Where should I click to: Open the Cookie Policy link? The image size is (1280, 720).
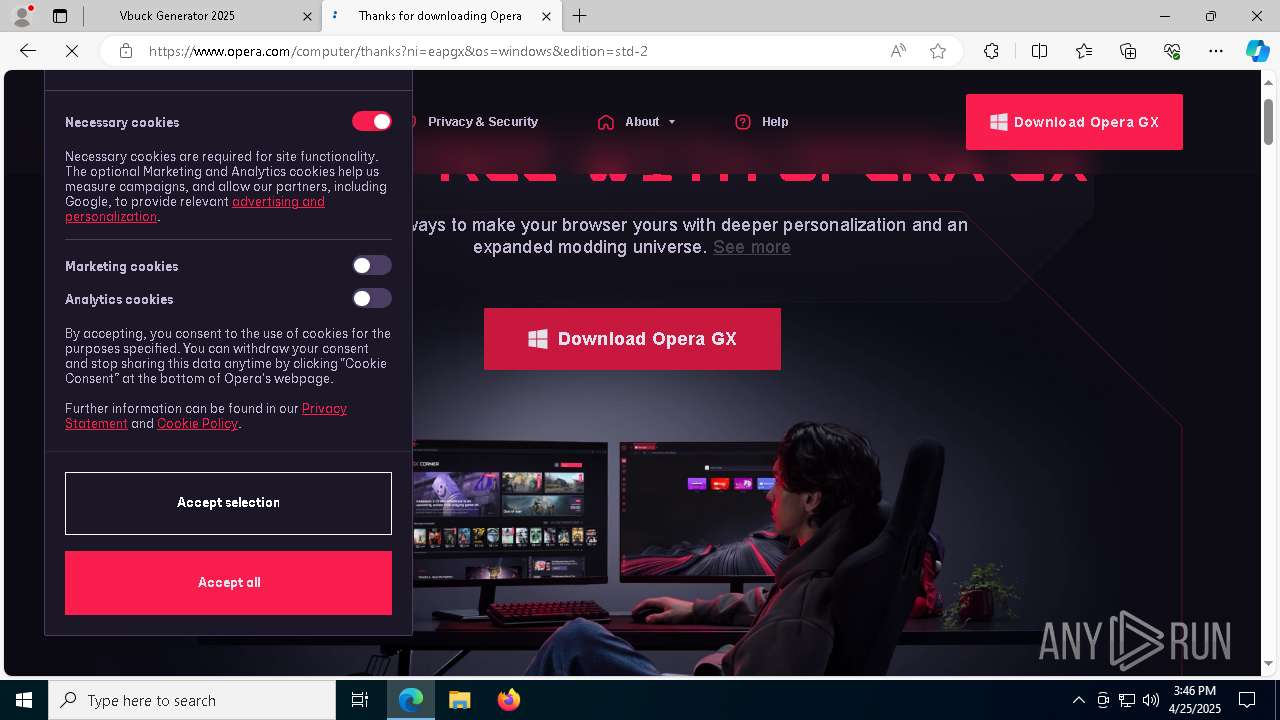[197, 424]
